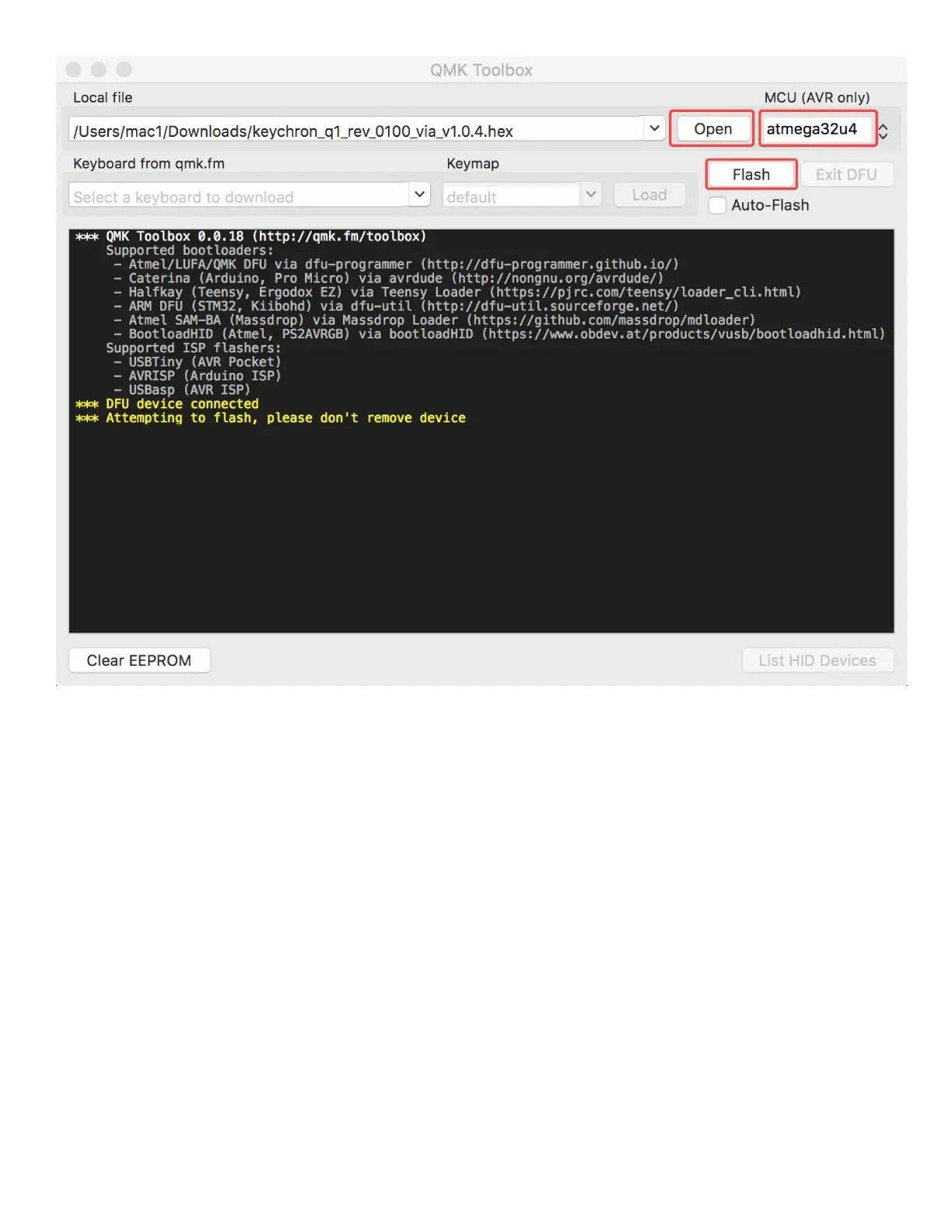Click the DFU device connected log line
This screenshot has width=952, height=1232.
click(167, 404)
